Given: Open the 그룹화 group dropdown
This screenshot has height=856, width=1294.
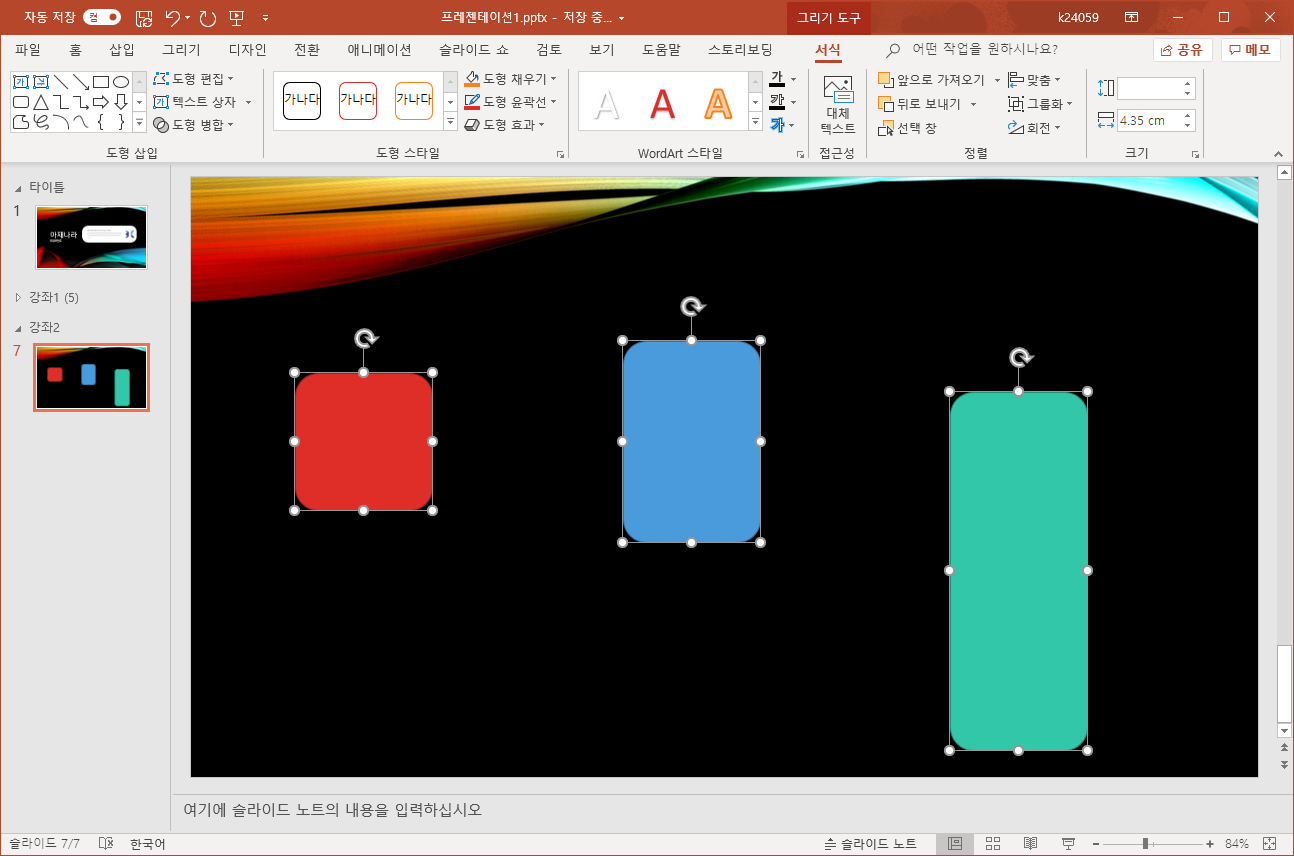Looking at the screenshot, I should [x=1040, y=103].
